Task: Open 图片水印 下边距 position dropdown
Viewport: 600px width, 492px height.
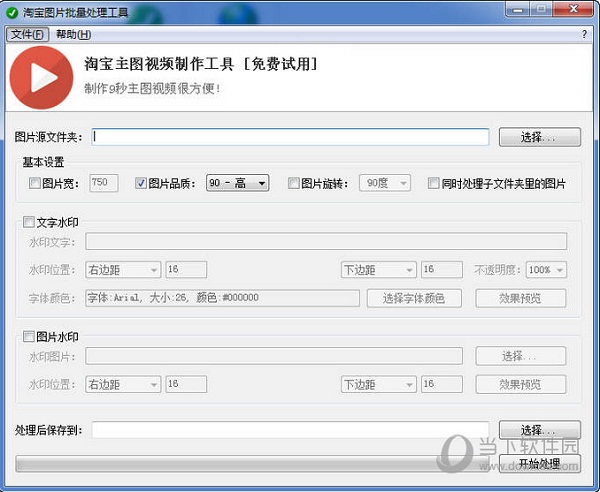Action: (x=378, y=384)
